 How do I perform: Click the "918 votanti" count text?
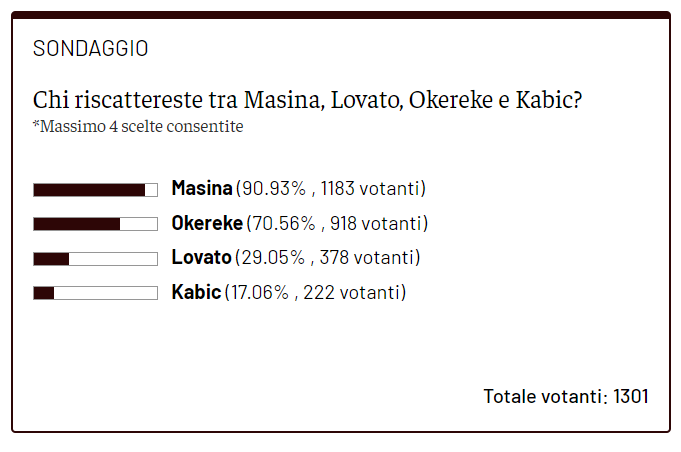click(x=376, y=223)
